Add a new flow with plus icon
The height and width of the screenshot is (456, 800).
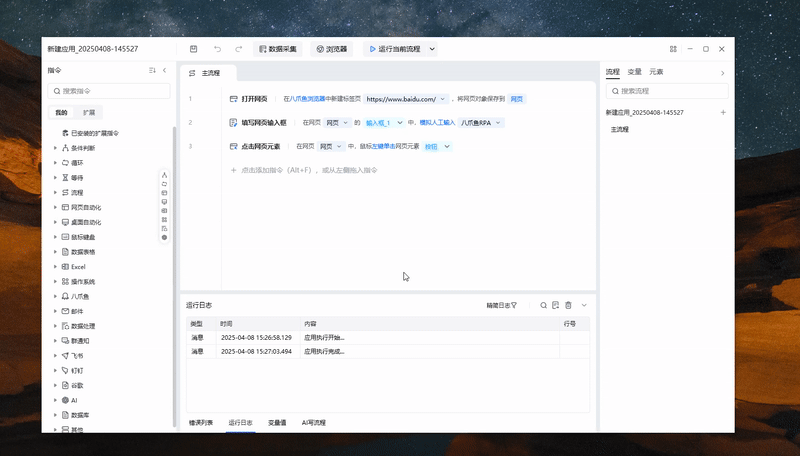point(723,112)
